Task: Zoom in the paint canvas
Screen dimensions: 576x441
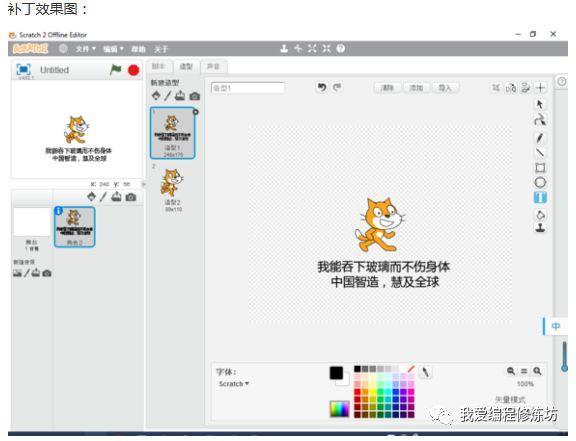Action: pyautogui.click(x=537, y=371)
